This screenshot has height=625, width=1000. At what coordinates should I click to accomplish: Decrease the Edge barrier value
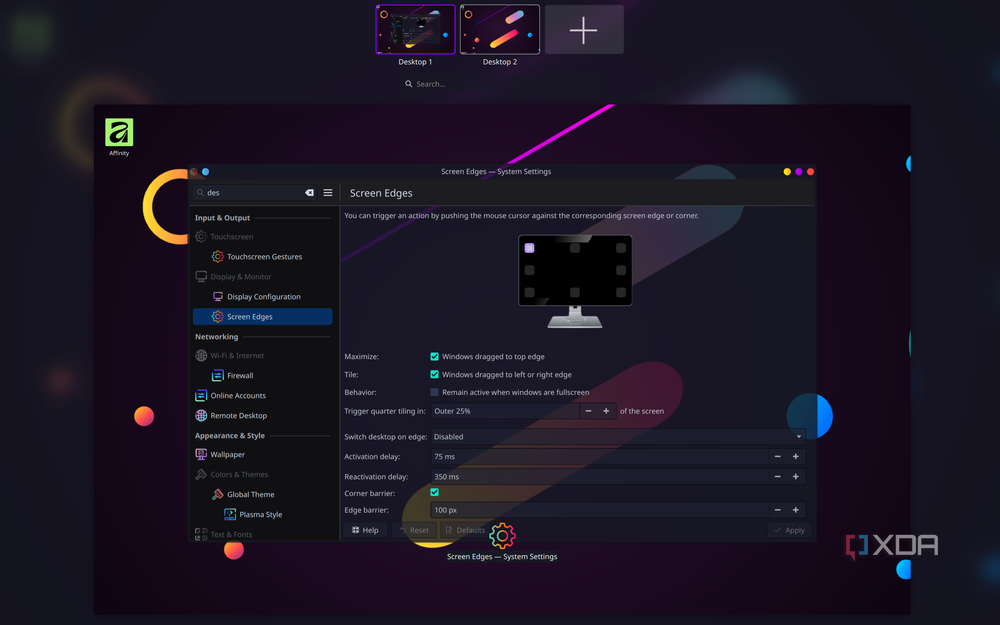777,510
